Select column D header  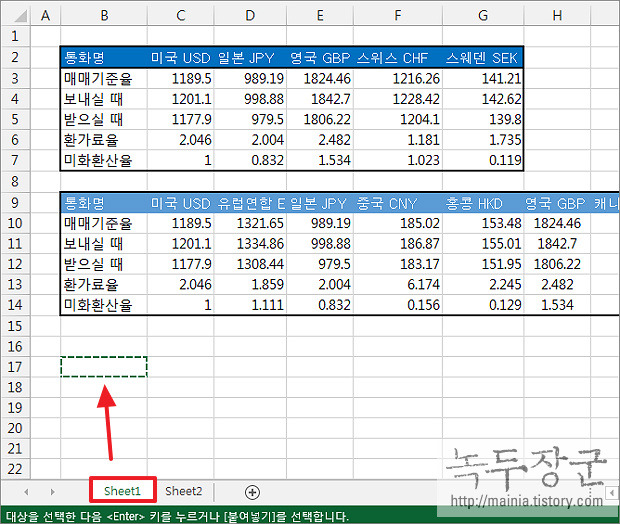pyautogui.click(x=250, y=16)
